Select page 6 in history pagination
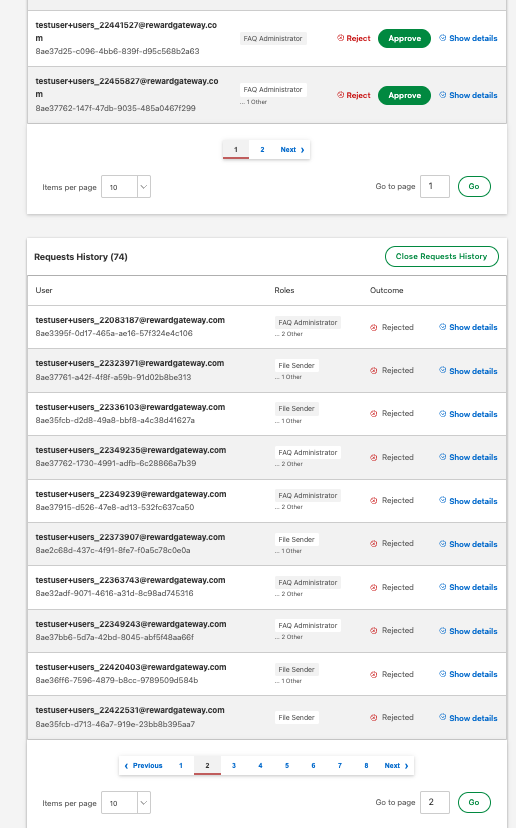Screen dimensions: 516x828 point(313,766)
